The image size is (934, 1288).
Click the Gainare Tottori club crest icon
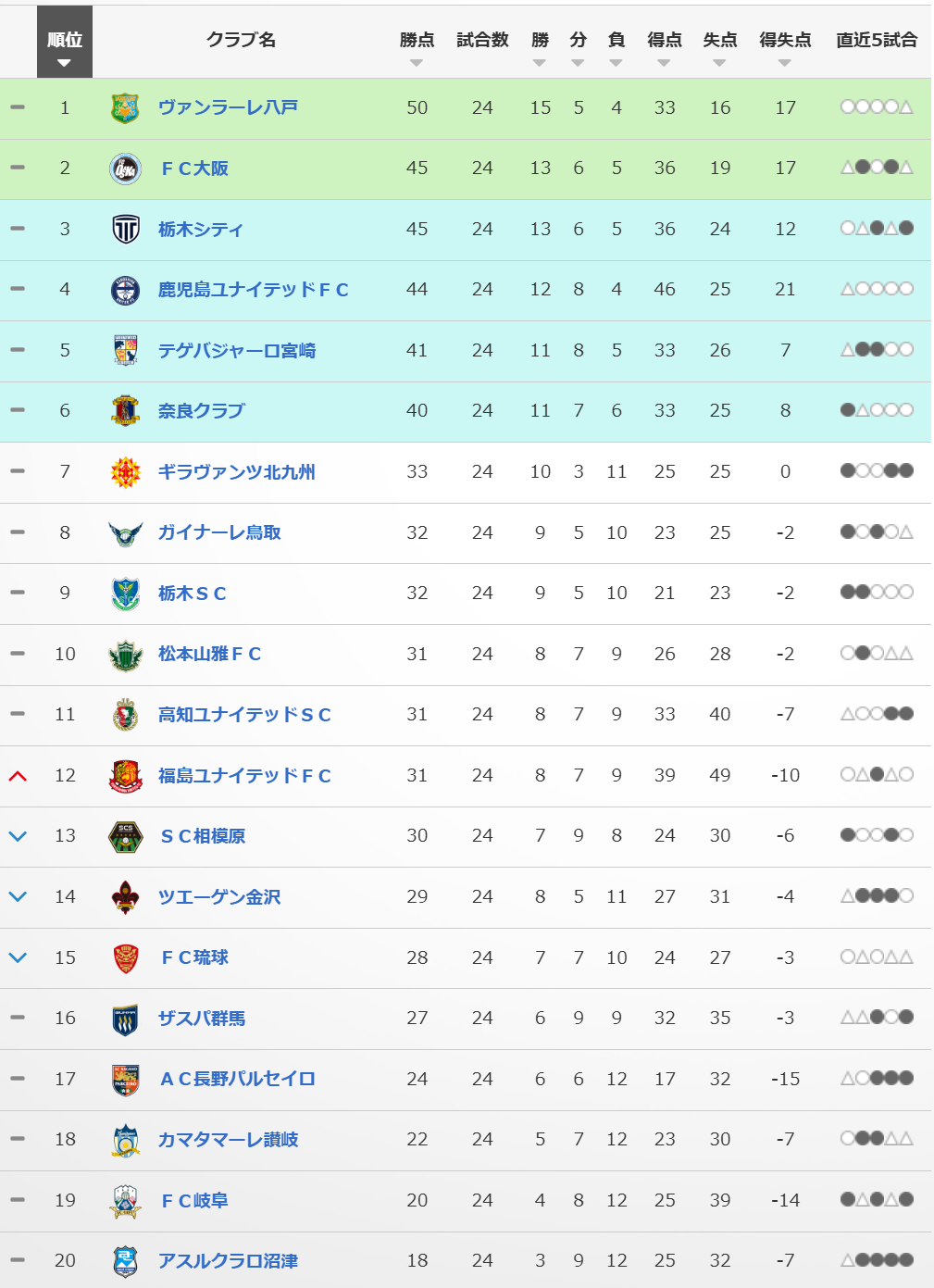(125, 532)
